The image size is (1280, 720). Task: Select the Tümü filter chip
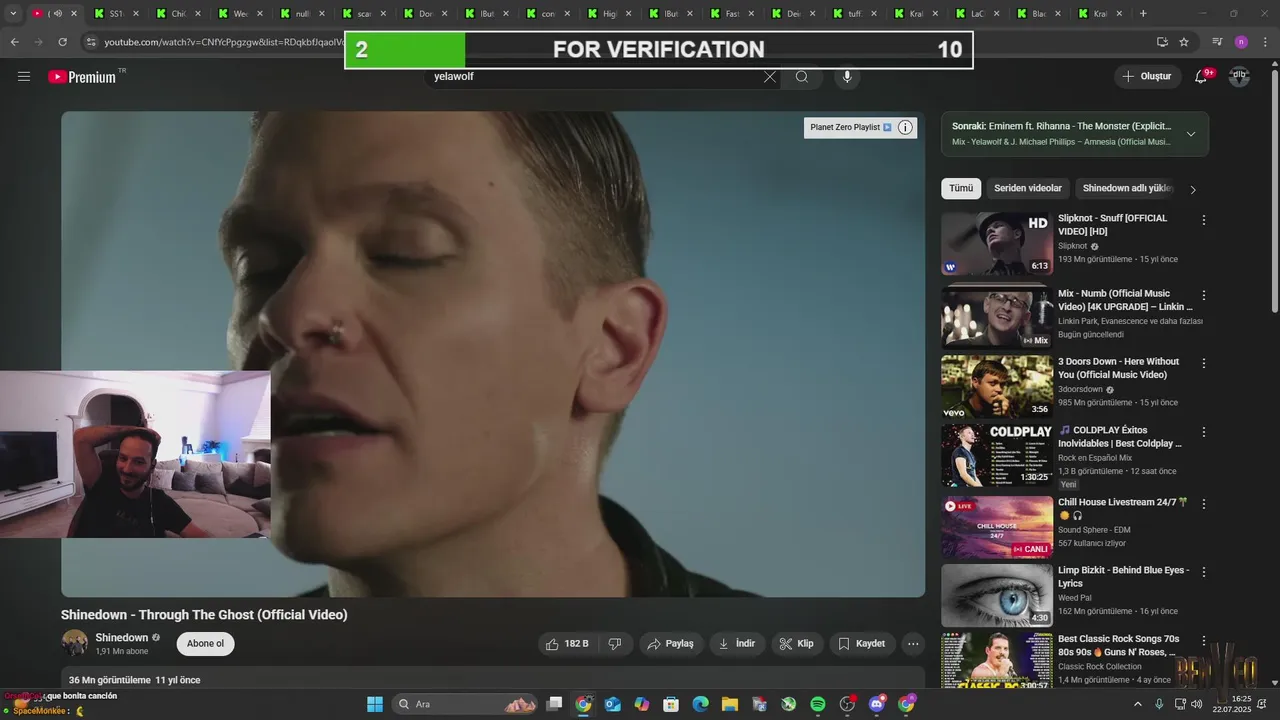click(x=961, y=188)
